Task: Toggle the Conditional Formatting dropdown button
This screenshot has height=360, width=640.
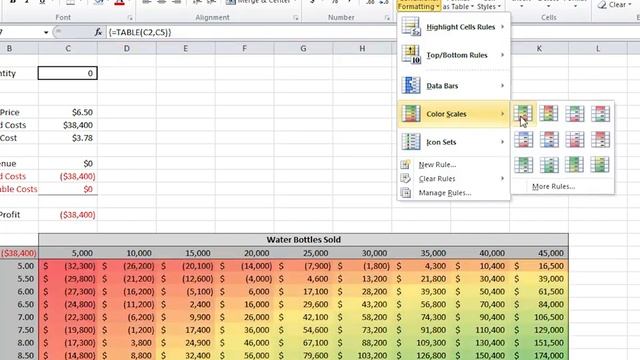Action: [418, 5]
